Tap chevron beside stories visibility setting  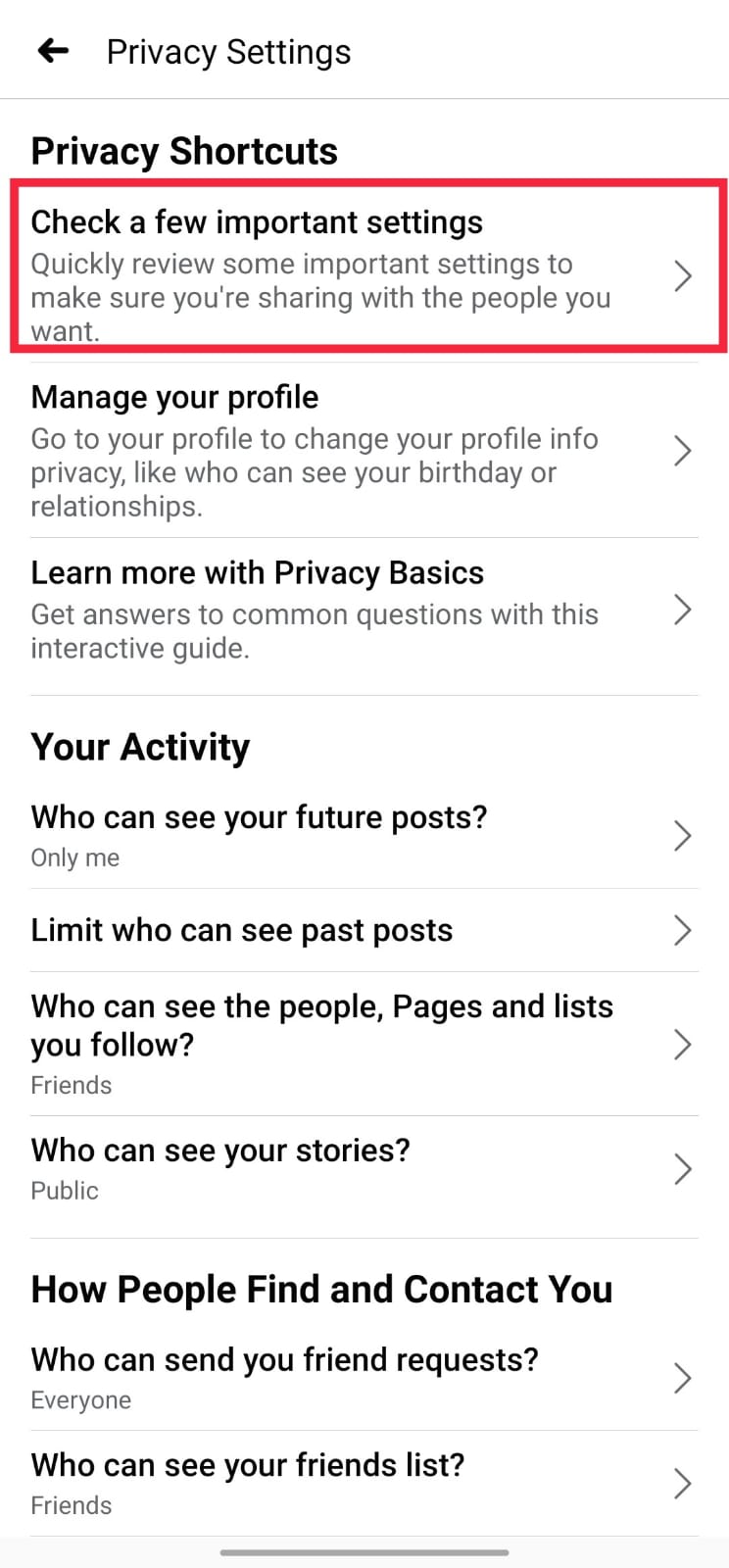point(683,1169)
